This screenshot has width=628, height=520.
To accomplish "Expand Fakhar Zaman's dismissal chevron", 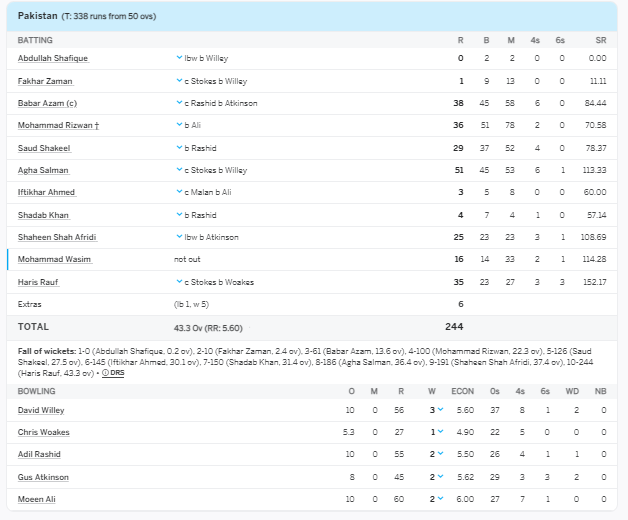I will click(x=179, y=81).
